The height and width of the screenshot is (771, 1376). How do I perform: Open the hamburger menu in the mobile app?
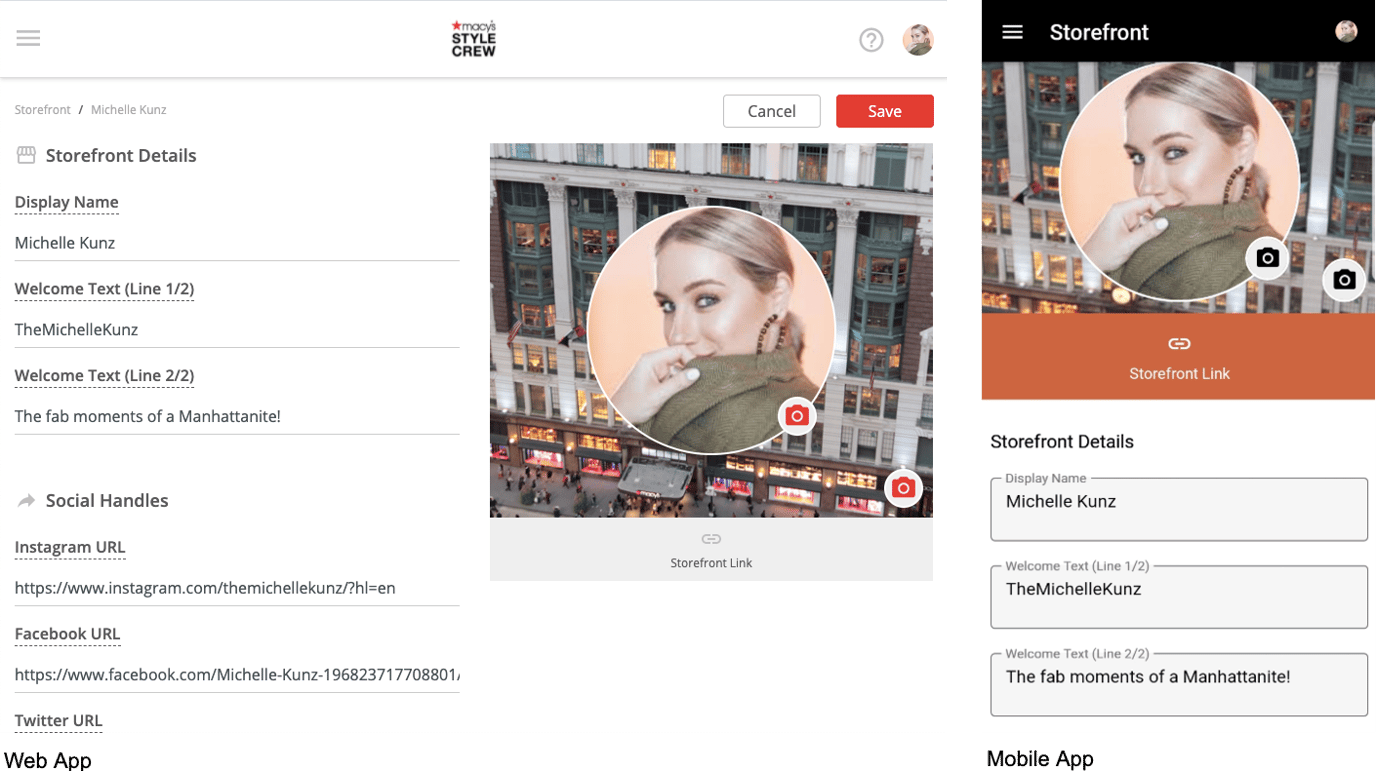point(1012,31)
